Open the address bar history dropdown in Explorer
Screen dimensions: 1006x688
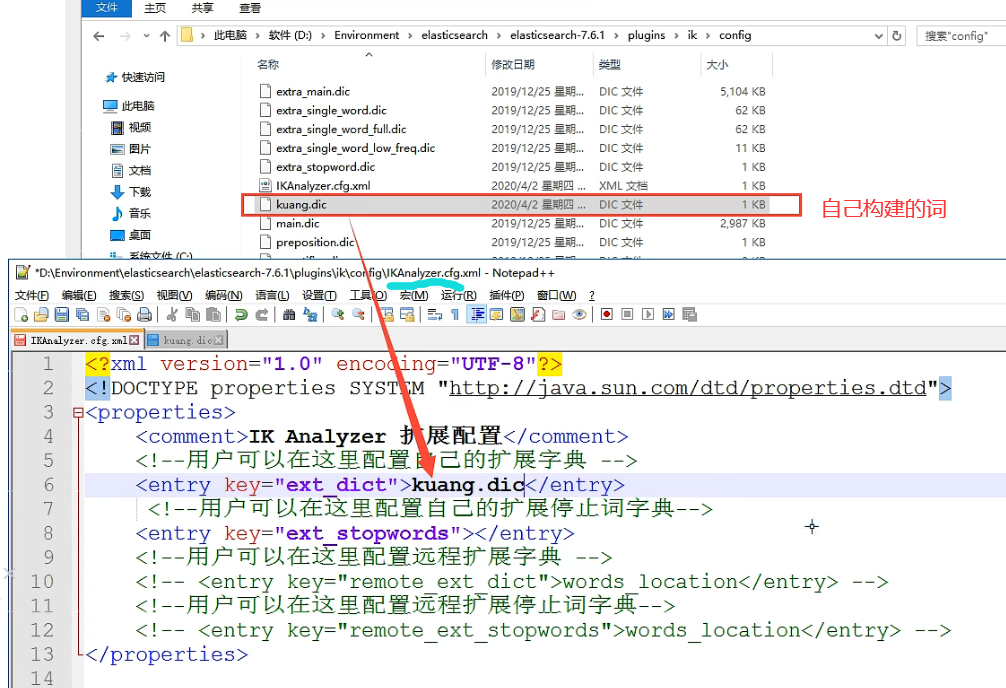(878, 36)
